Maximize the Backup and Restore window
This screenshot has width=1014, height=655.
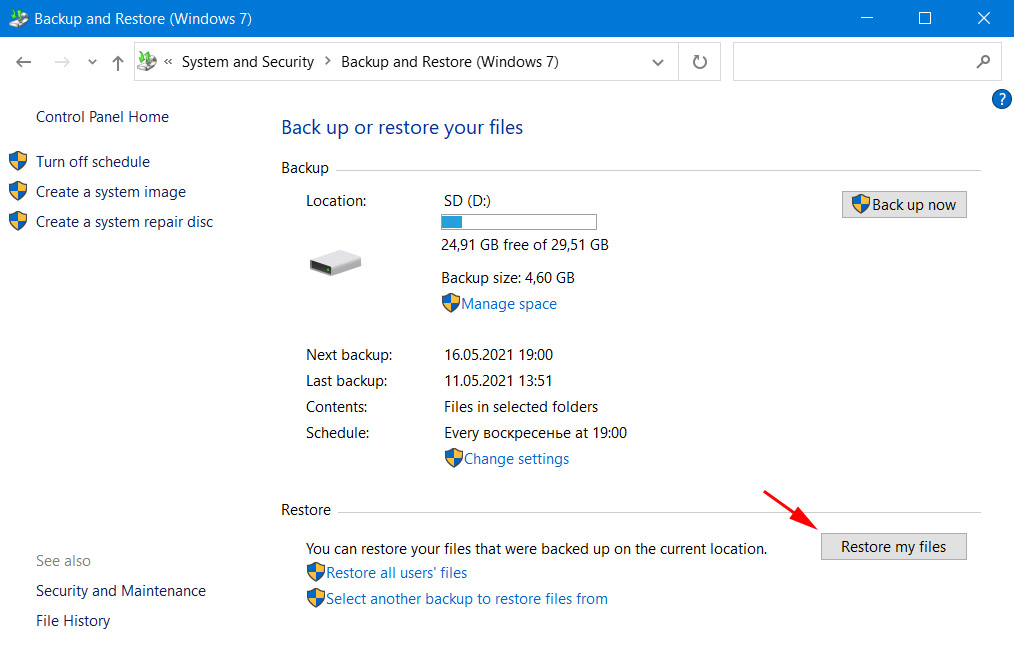point(925,18)
